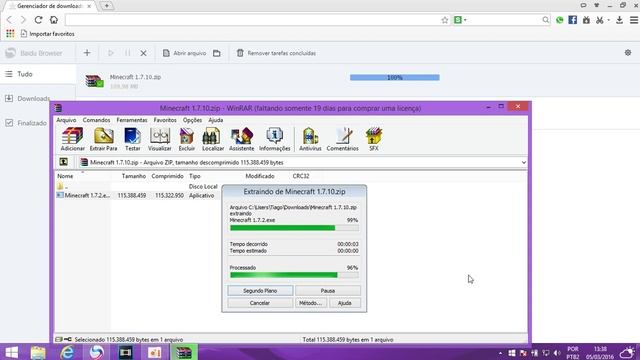
Task: Click Abrir arquivo in download manager
Action: 184,53
